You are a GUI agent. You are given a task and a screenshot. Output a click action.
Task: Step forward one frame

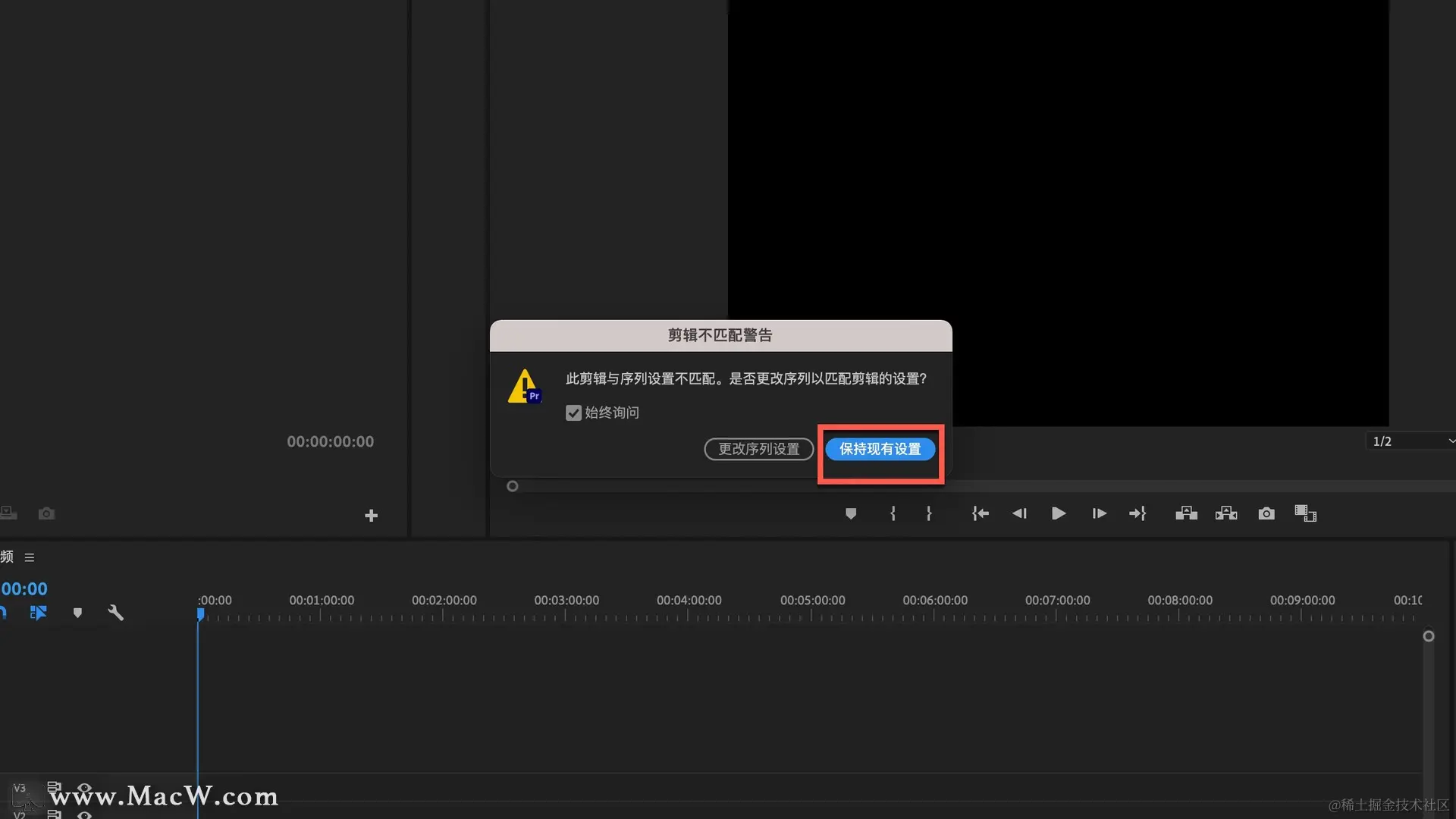tap(1099, 513)
